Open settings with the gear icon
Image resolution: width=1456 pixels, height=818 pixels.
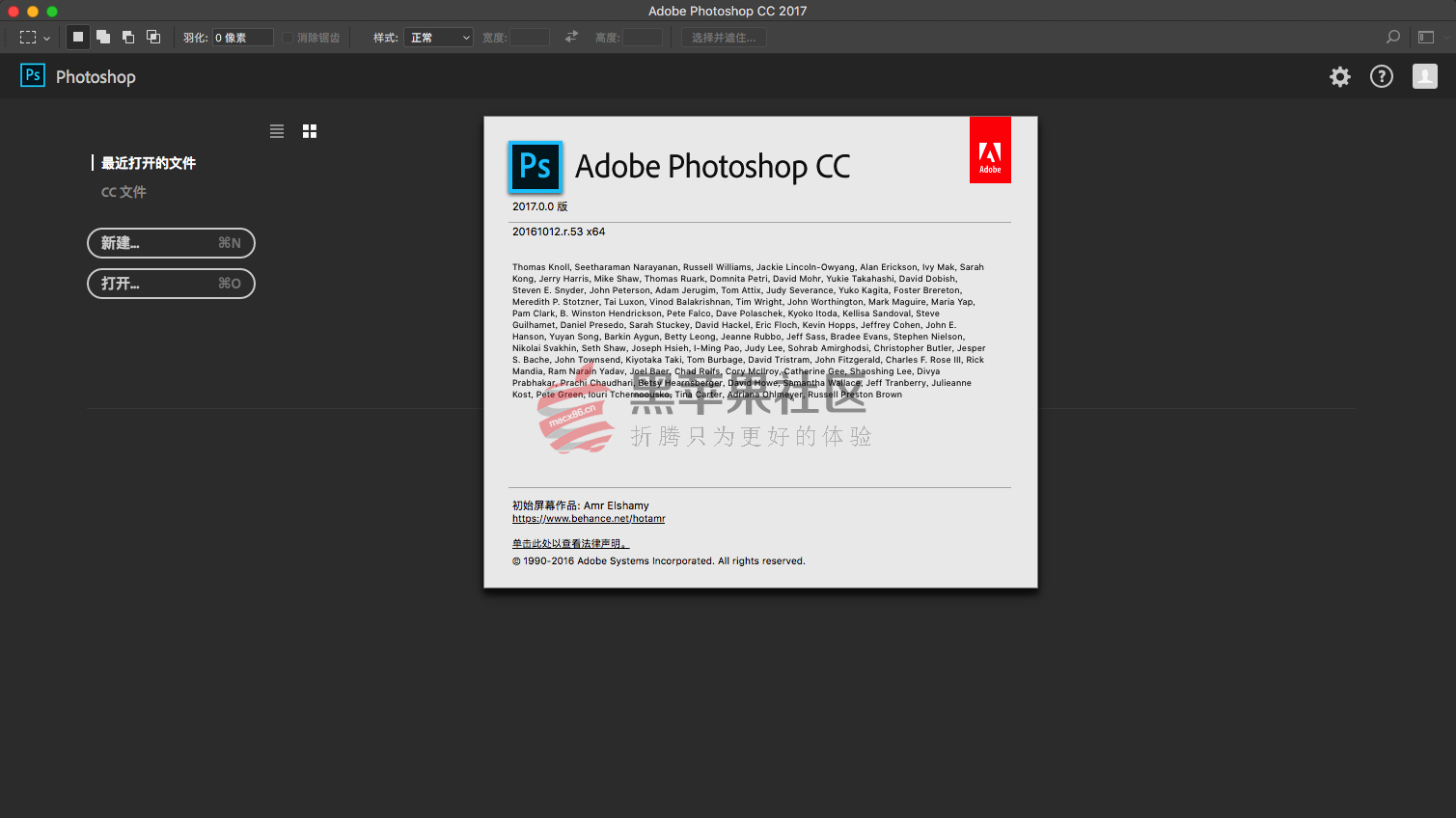(1340, 76)
